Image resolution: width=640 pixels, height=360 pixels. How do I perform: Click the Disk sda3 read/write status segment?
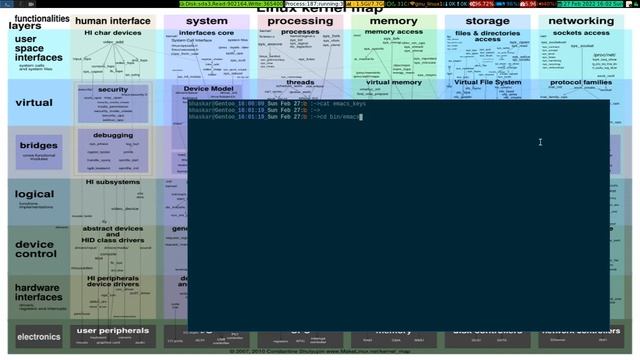[231, 4]
